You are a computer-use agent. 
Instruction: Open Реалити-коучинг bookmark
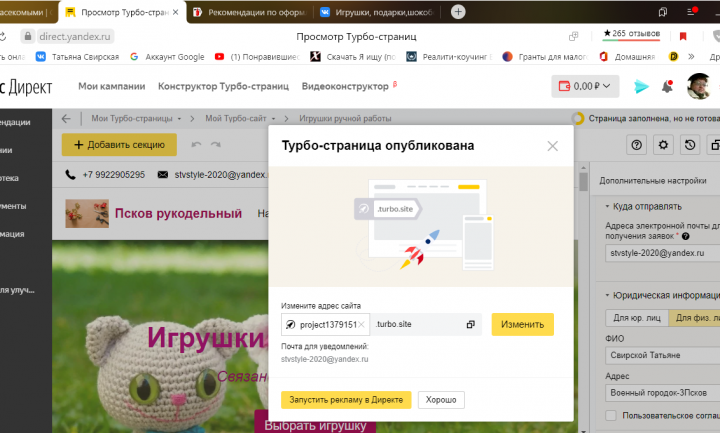coord(449,57)
